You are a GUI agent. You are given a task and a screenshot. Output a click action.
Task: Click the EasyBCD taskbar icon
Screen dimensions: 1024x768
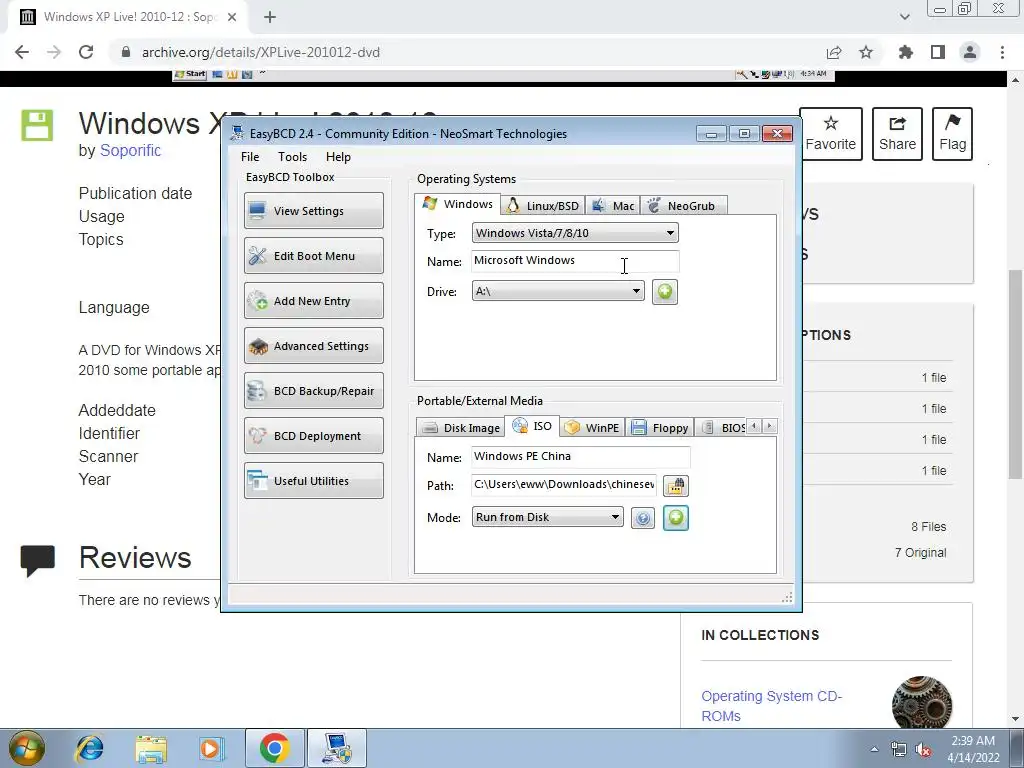pyautogui.click(x=337, y=748)
